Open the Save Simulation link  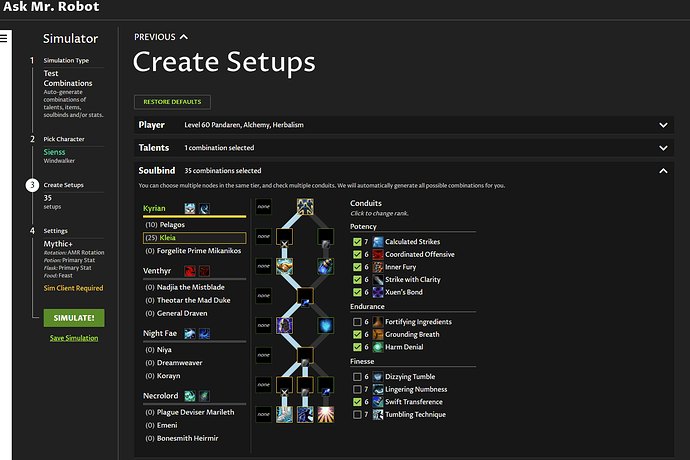coord(74,338)
